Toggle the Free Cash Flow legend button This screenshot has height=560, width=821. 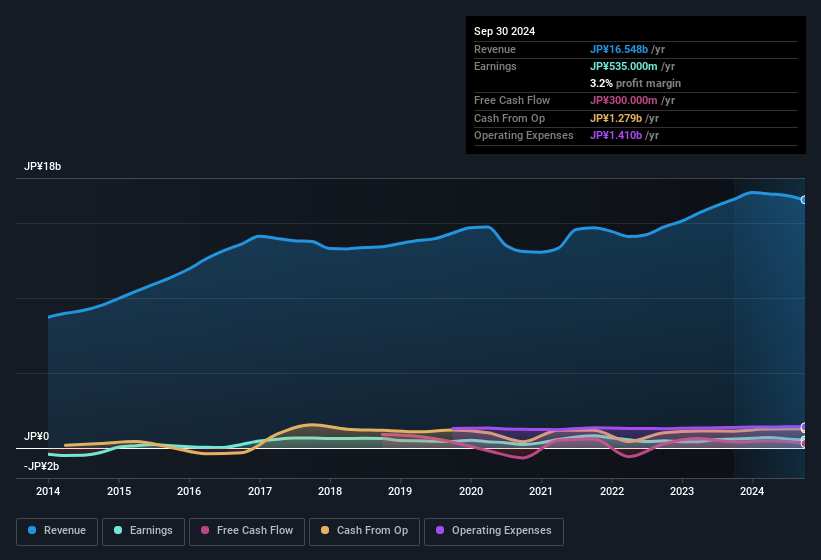tap(247, 531)
